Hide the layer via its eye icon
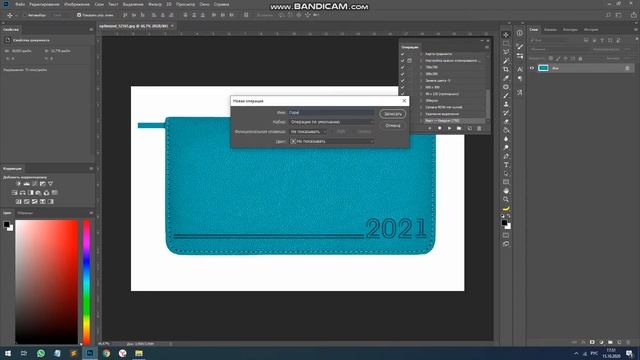 click(532, 68)
